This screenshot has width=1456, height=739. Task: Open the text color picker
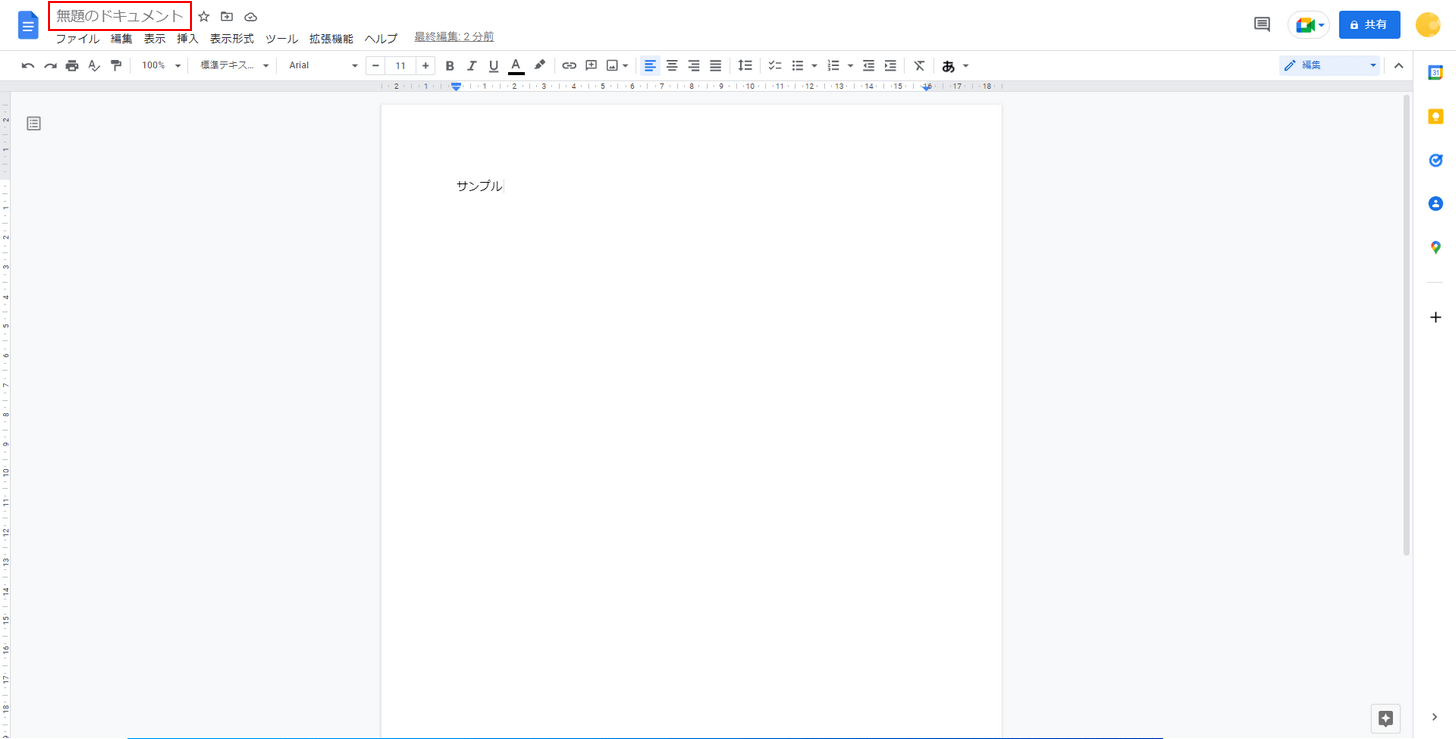click(x=516, y=66)
